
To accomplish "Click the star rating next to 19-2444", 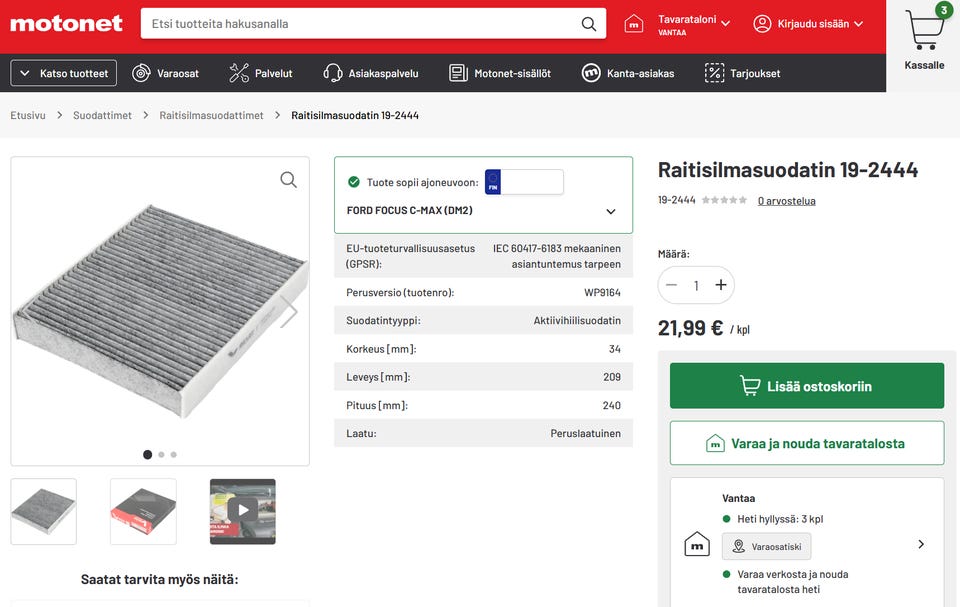I will 724,200.
